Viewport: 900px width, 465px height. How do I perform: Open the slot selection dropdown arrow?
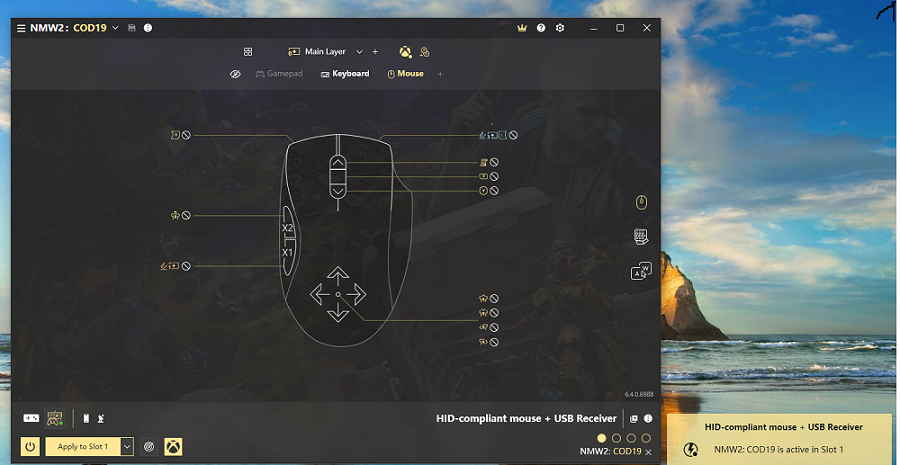tap(127, 447)
